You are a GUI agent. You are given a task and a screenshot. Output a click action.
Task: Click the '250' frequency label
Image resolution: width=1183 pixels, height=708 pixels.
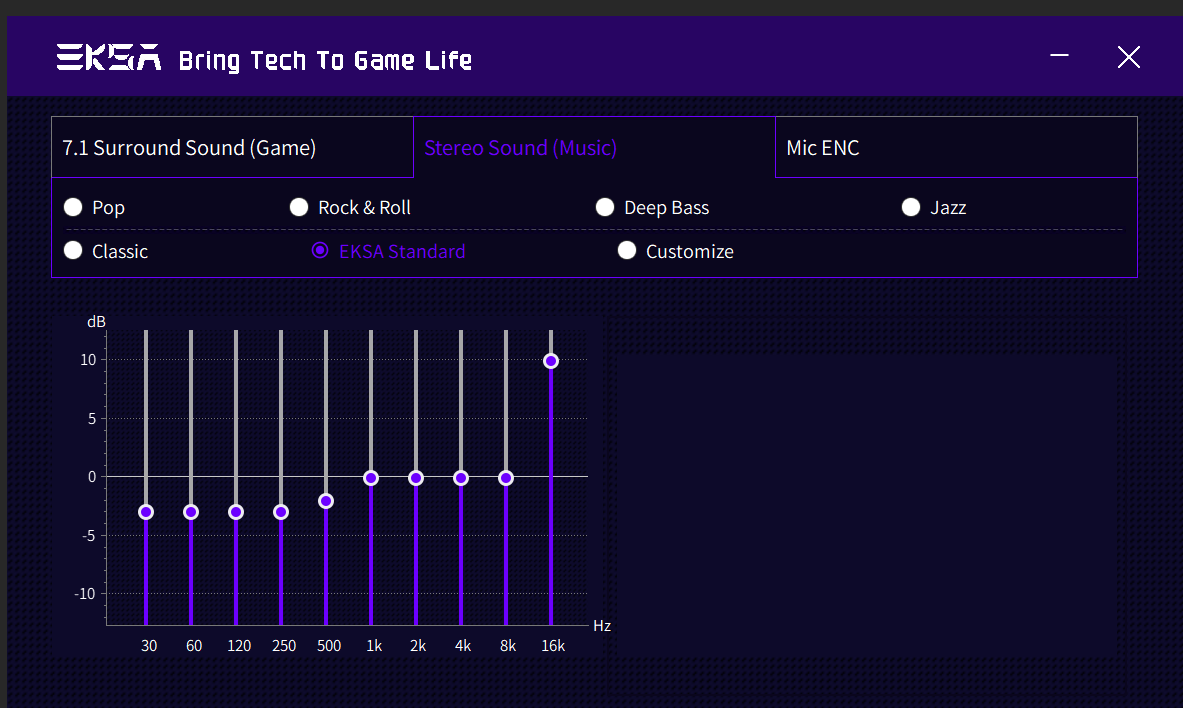coord(284,646)
